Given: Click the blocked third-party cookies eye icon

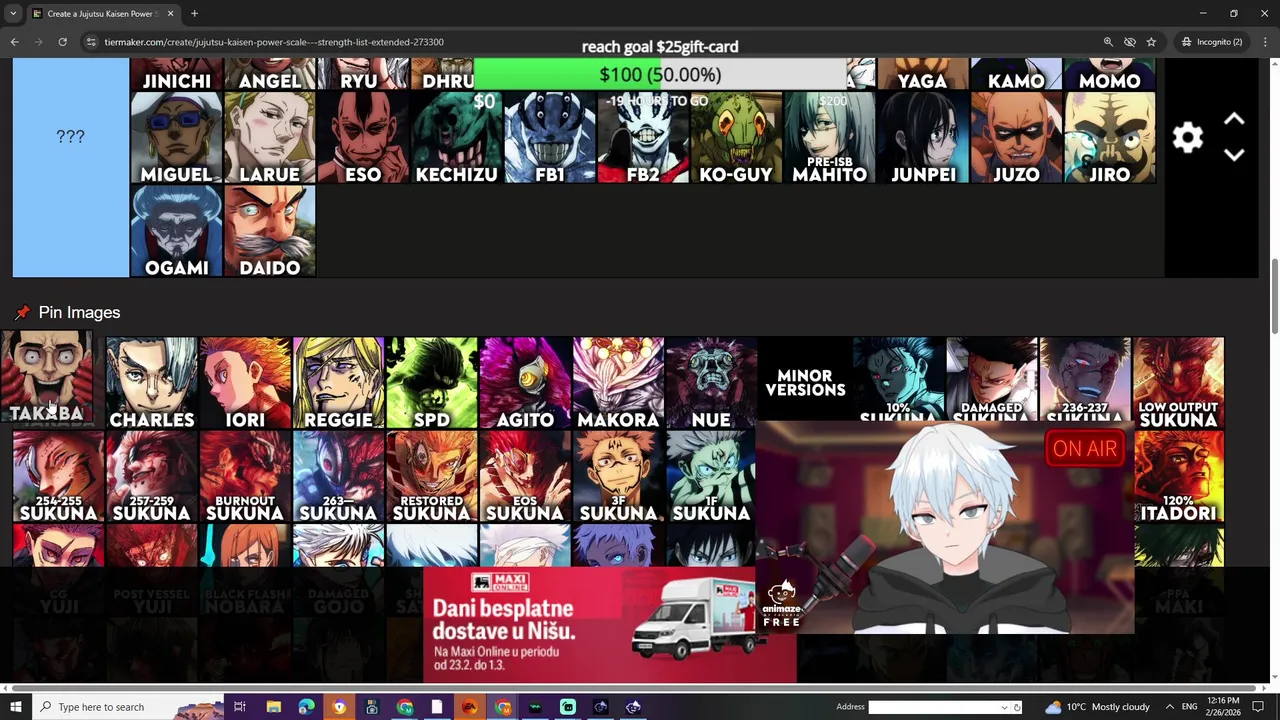Looking at the screenshot, I should click(x=1130, y=42).
